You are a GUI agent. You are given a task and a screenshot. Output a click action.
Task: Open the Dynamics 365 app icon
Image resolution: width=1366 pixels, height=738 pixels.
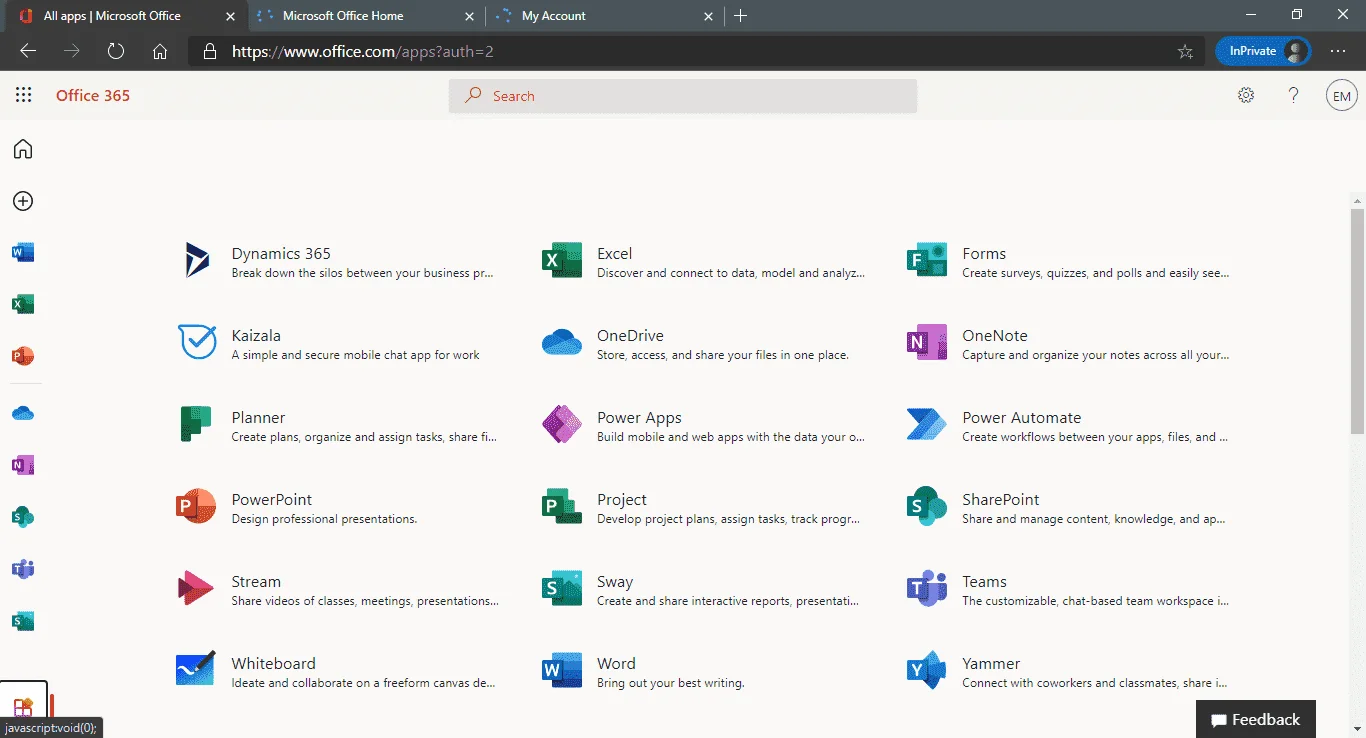pyautogui.click(x=197, y=260)
